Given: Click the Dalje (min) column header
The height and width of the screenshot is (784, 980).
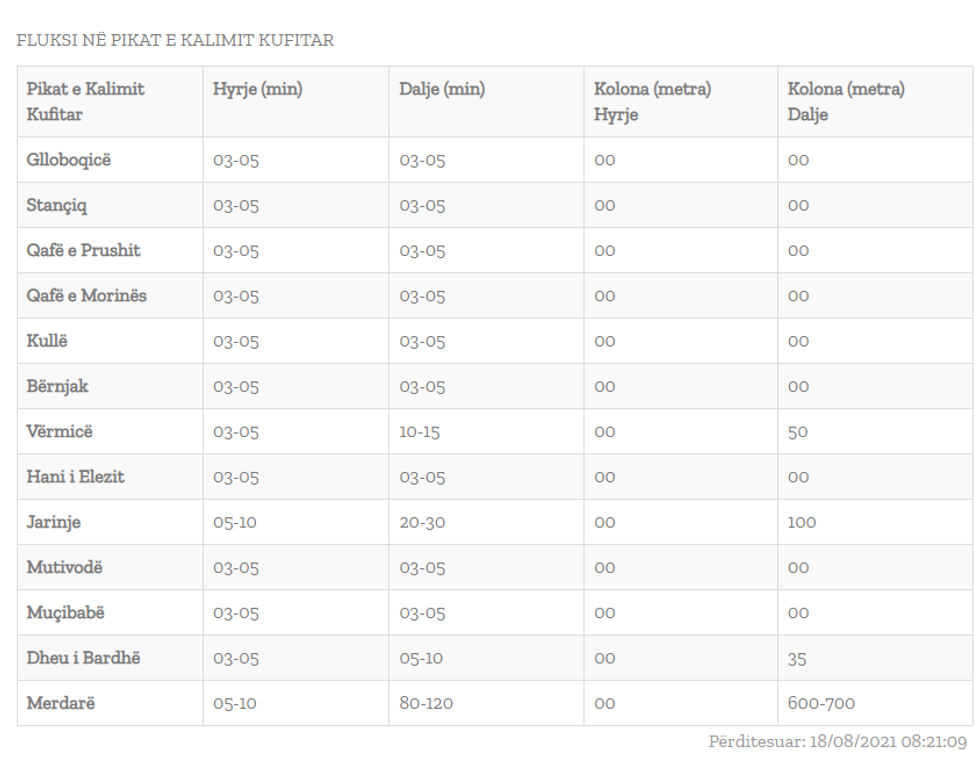Looking at the screenshot, I should [442, 90].
